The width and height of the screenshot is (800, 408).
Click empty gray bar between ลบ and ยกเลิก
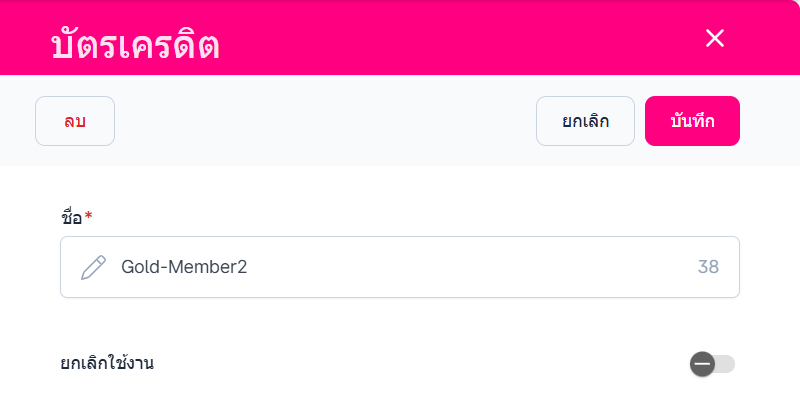coord(320,121)
